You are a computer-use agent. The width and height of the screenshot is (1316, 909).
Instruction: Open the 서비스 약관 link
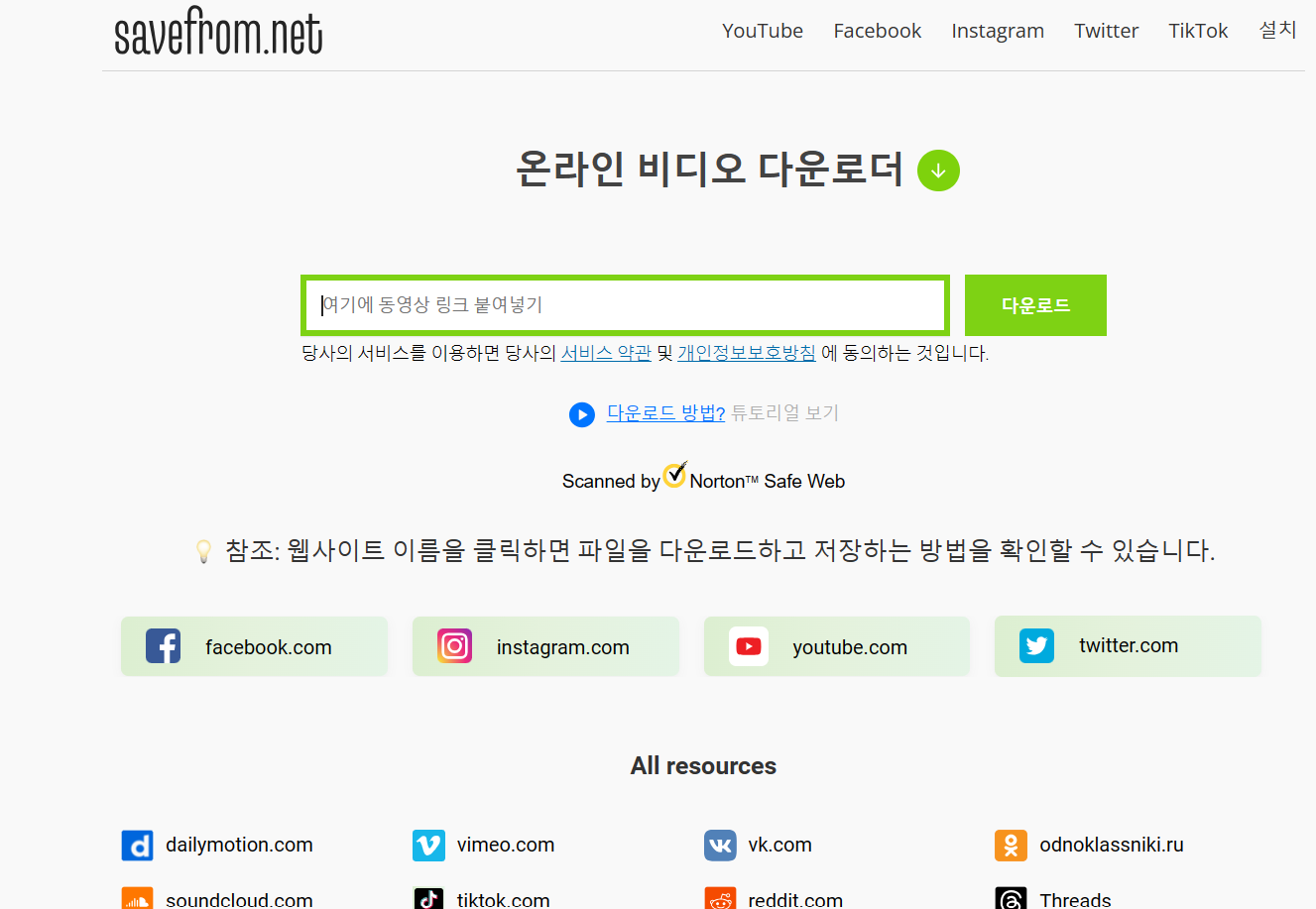pos(606,352)
